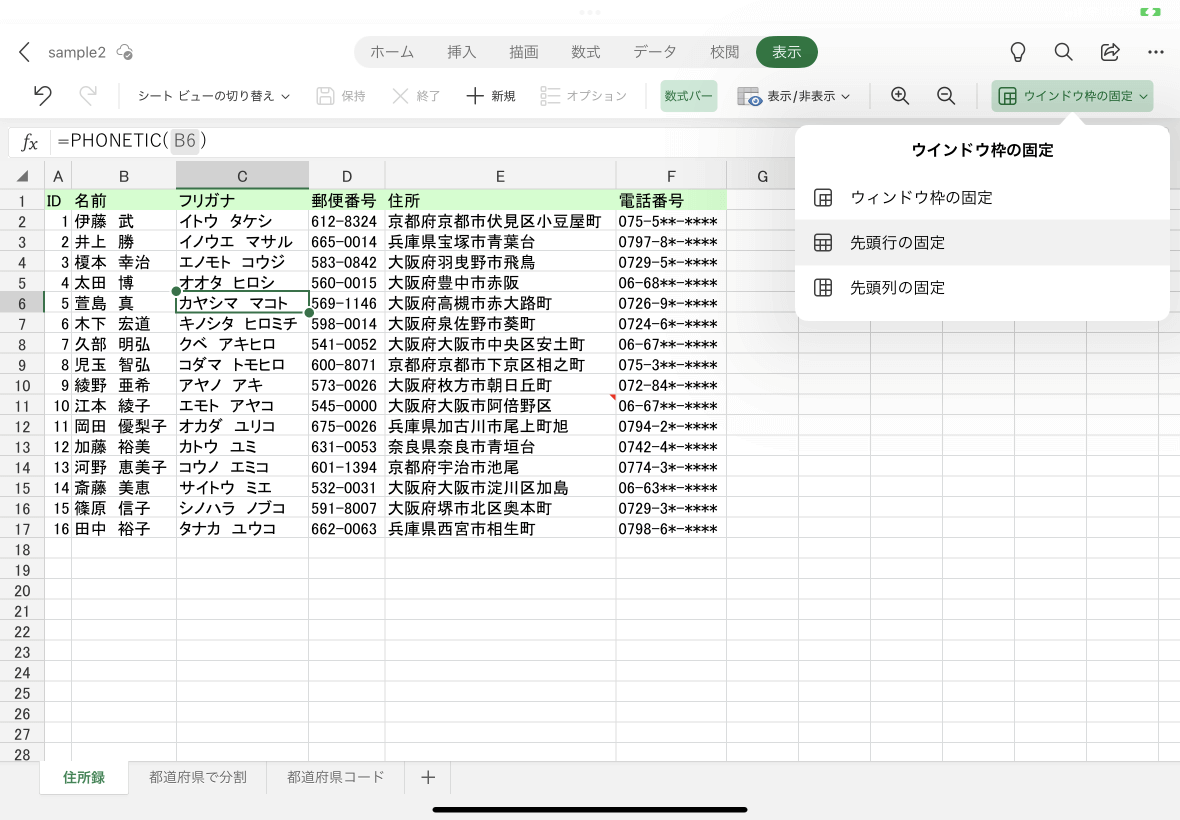
Task: Click cell サイトウ ミエ
Action: click(242, 487)
